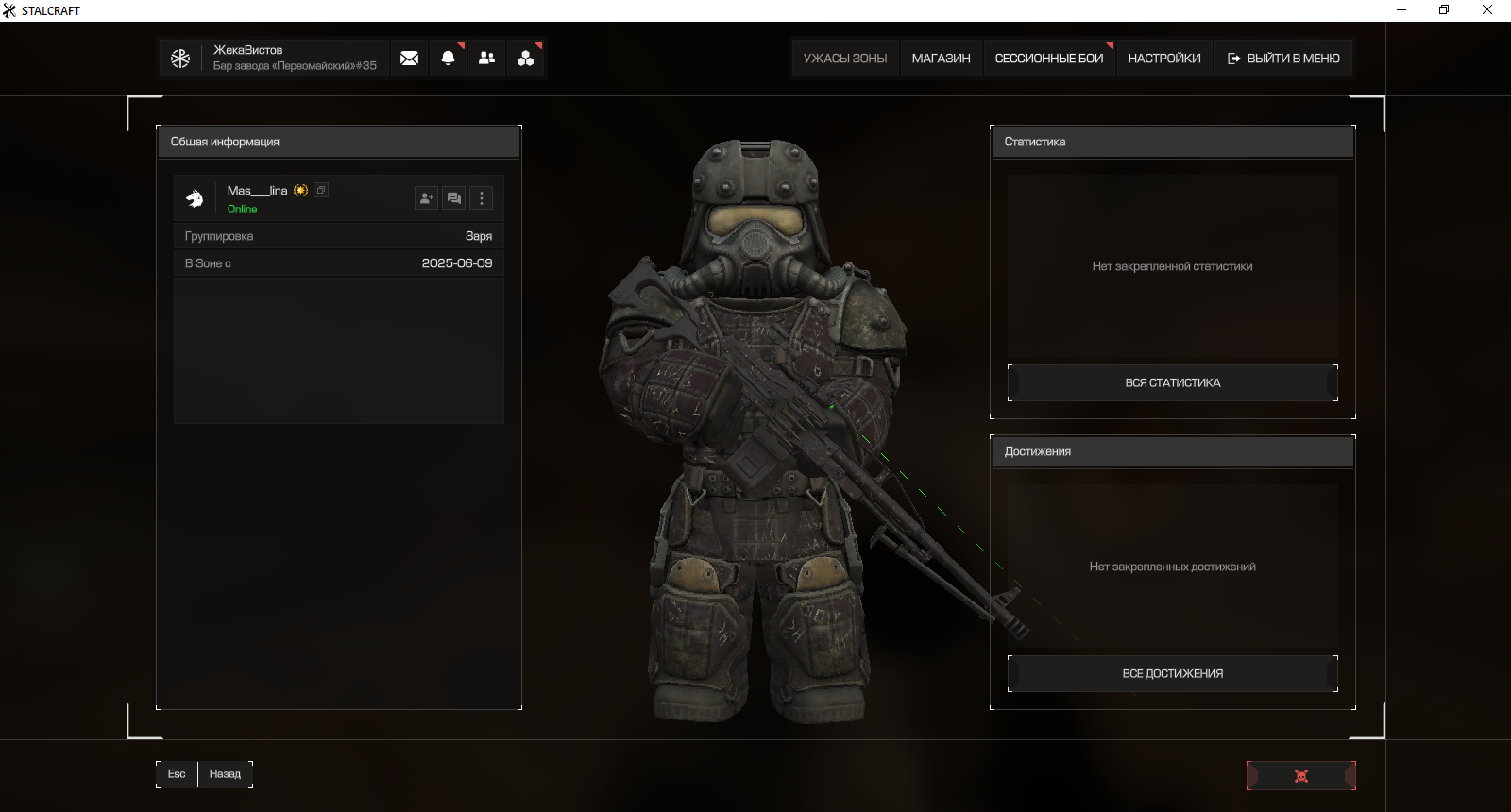The image size is (1511, 812).
Task: Open notifications bell icon
Action: pos(449,59)
